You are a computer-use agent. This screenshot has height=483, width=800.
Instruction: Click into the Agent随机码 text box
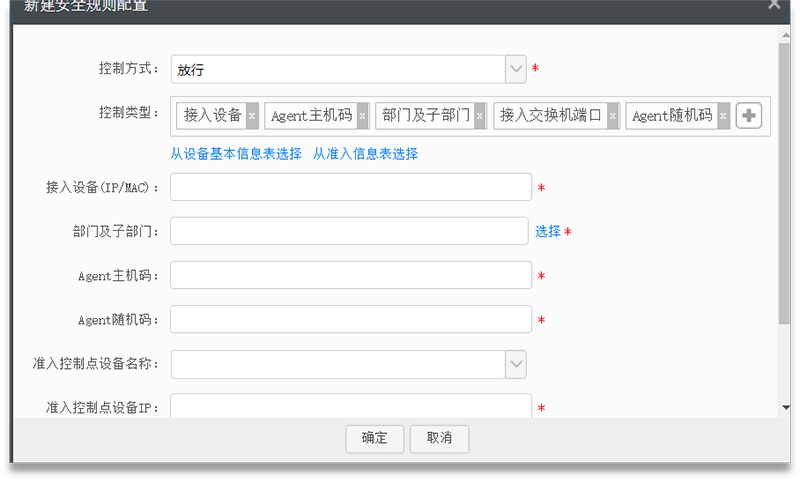[x=350, y=319]
